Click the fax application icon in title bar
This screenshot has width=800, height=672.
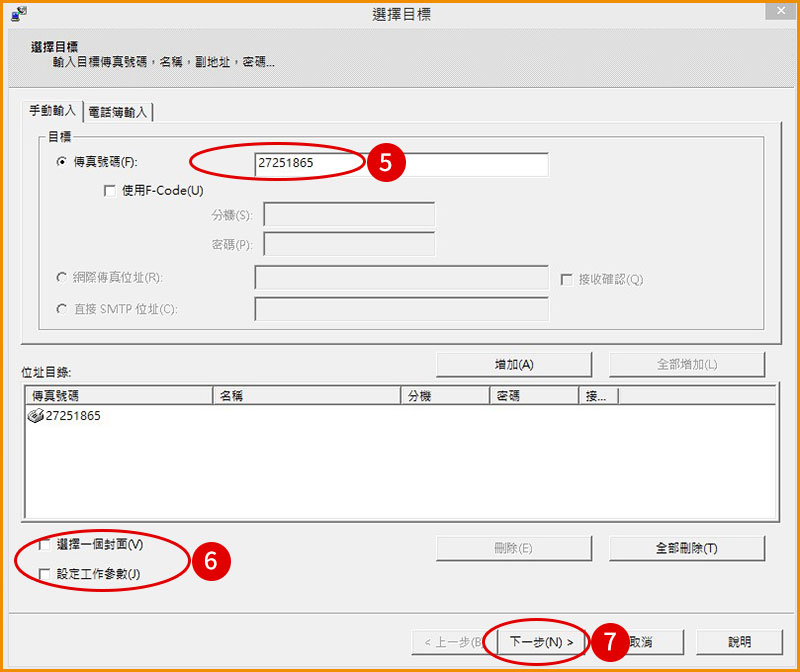[15, 12]
